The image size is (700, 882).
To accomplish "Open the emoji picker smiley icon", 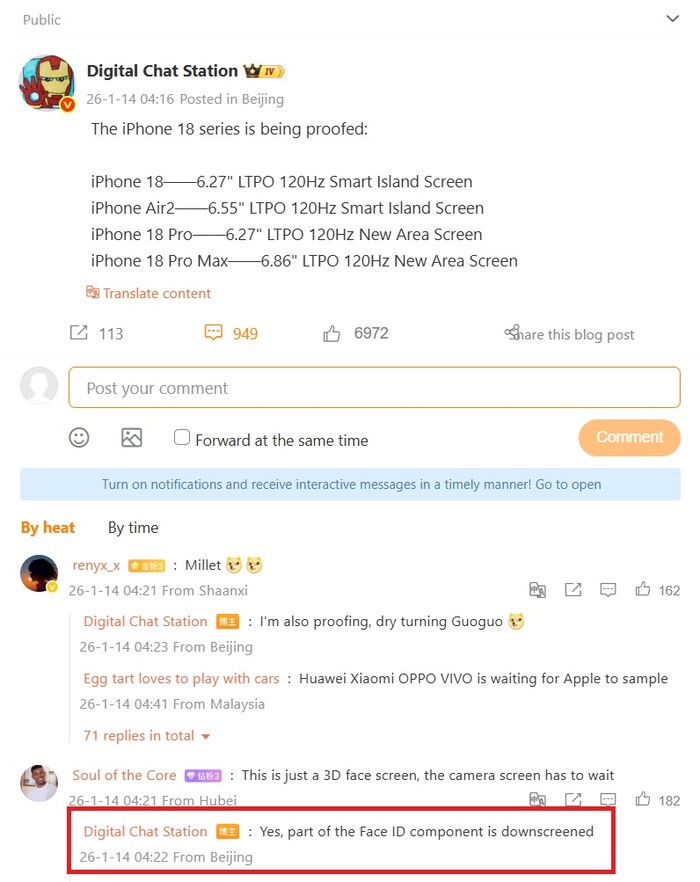I will coord(79,438).
